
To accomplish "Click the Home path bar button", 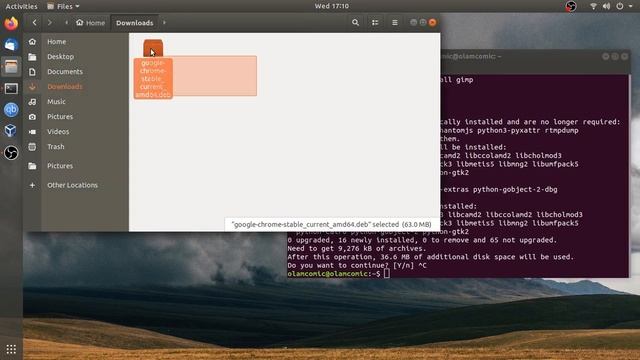I will coord(90,23).
